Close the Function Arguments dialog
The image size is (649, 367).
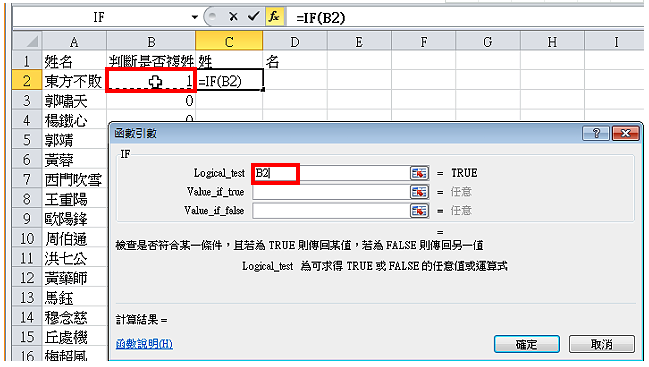coord(625,133)
